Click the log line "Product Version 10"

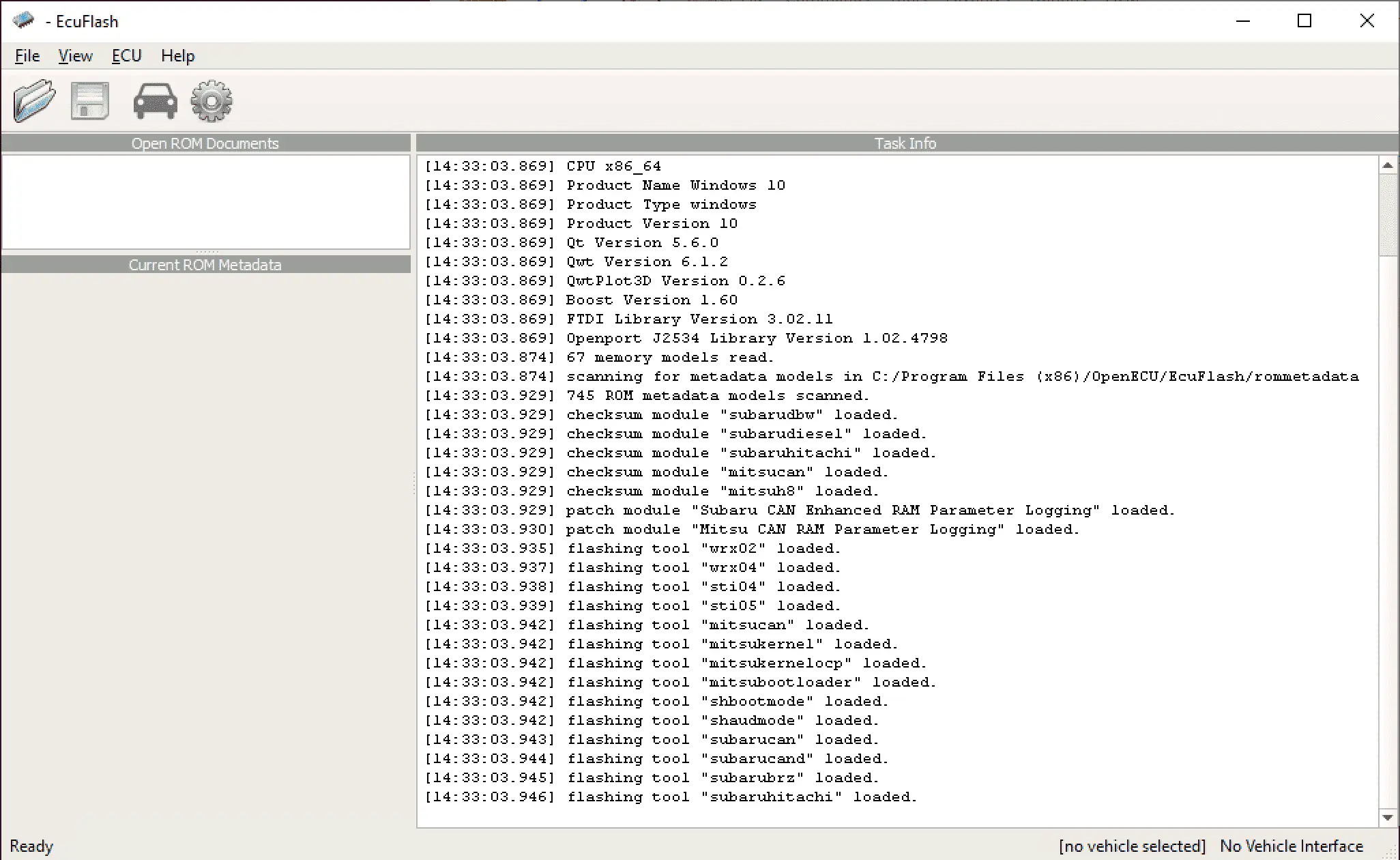(x=581, y=223)
